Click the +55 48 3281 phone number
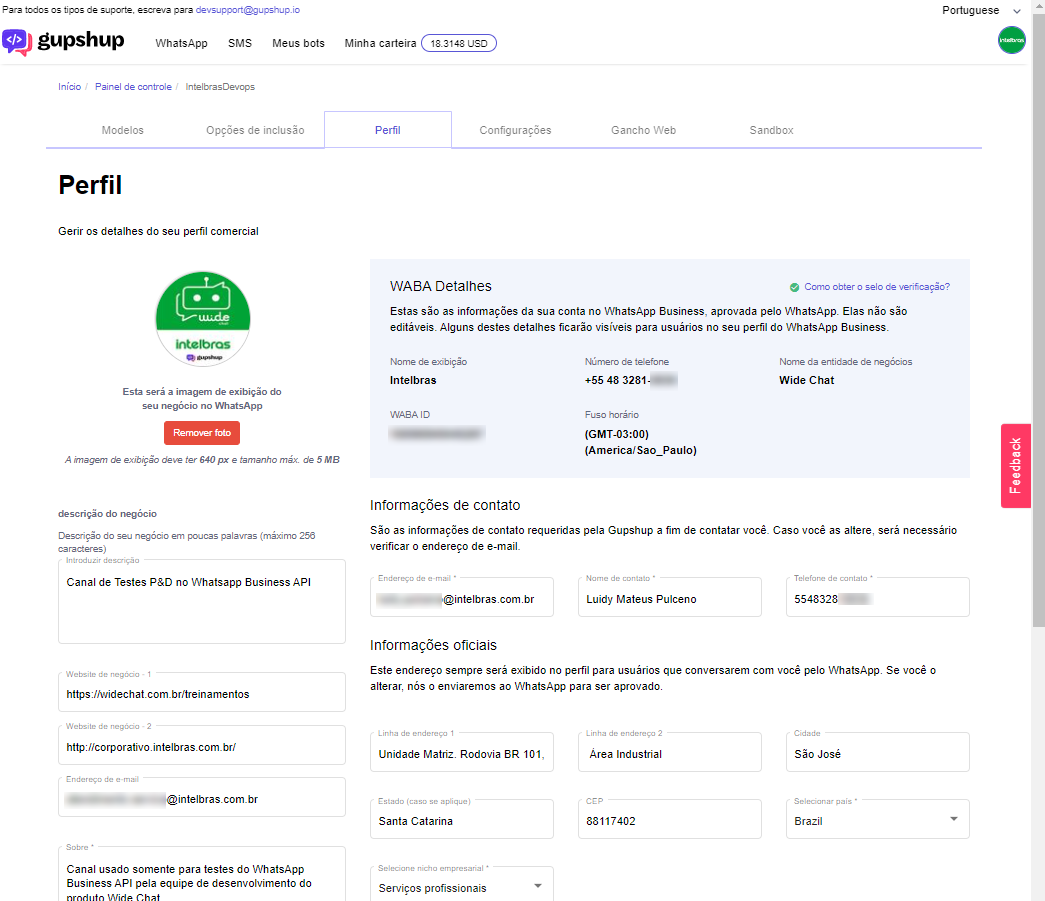The image size is (1045, 901). tap(630, 381)
